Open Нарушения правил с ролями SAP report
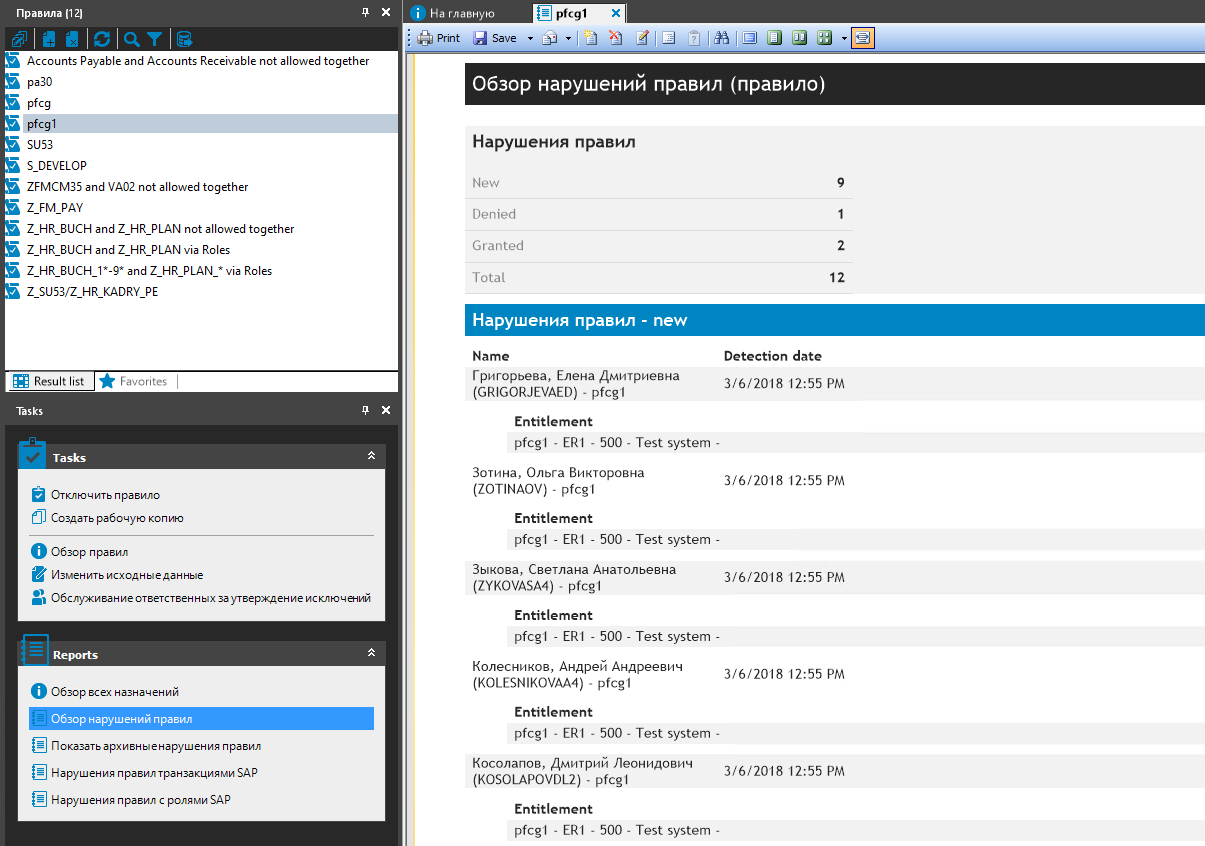The image size is (1205, 846). coord(131,800)
